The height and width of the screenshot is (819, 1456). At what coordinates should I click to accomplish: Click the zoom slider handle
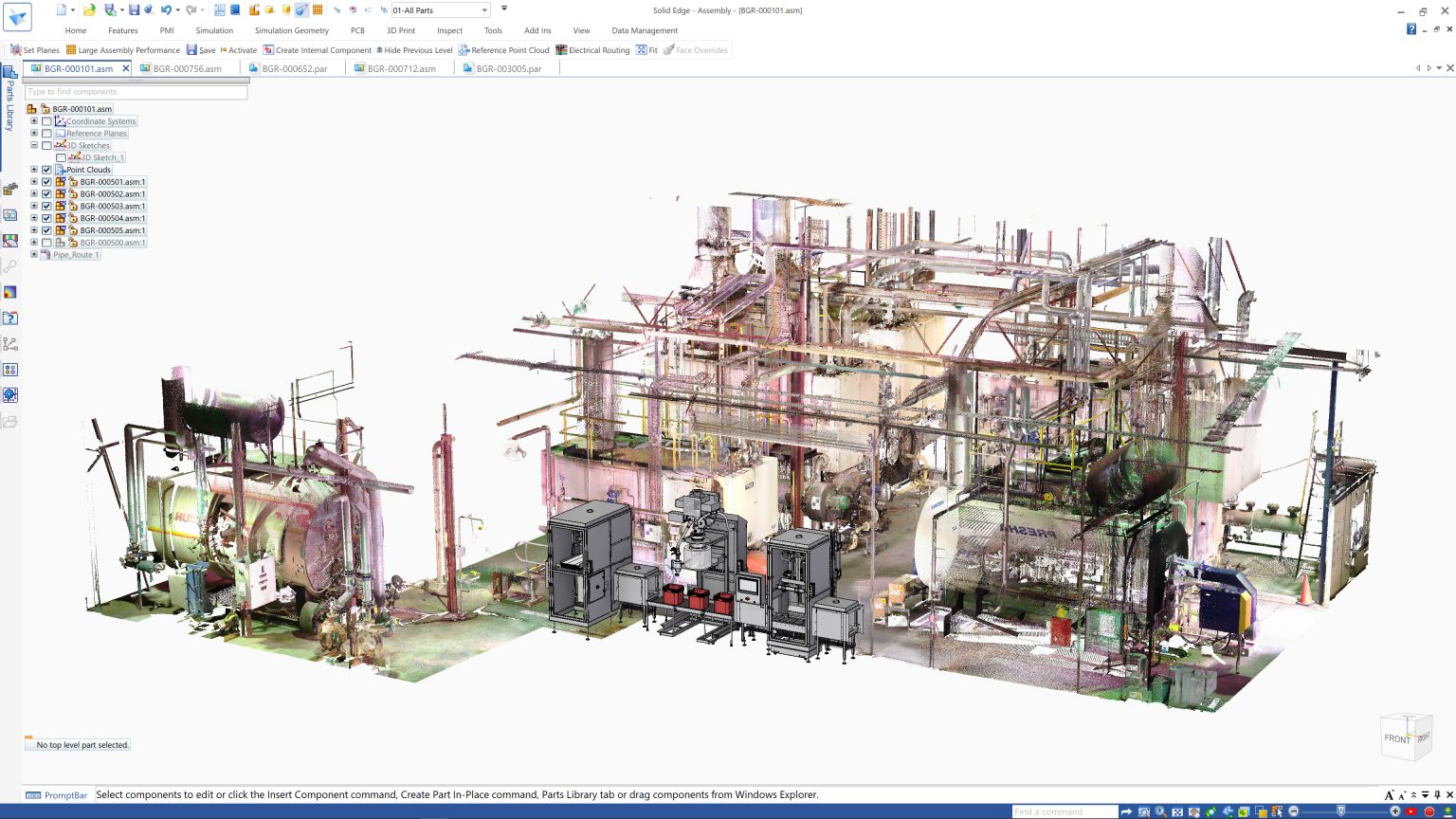(1340, 811)
